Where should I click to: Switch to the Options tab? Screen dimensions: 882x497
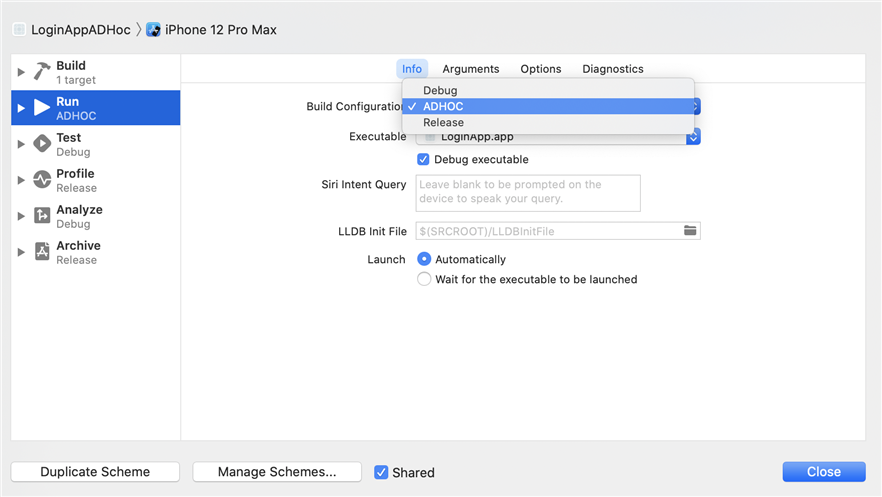541,69
